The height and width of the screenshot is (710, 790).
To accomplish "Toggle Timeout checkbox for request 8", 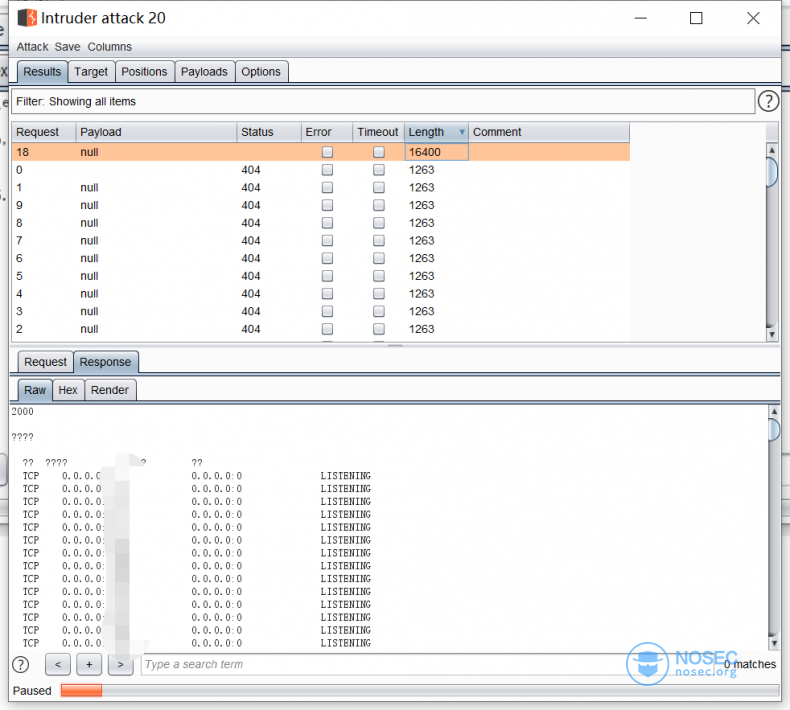I will (379, 223).
